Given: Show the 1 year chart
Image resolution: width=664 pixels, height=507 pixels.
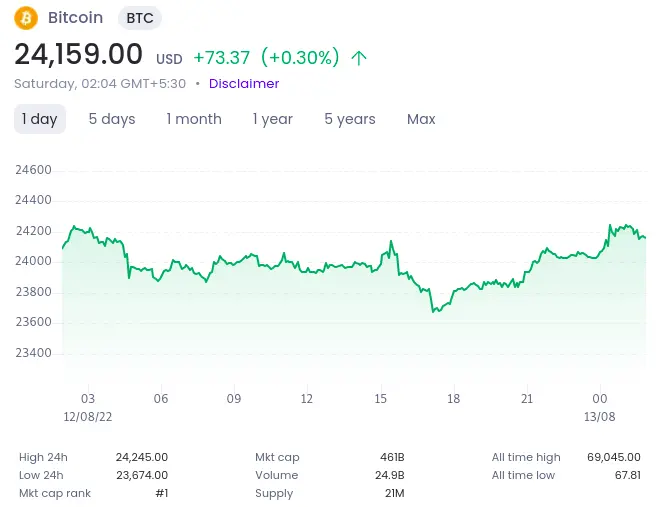Looking at the screenshot, I should [273, 119].
